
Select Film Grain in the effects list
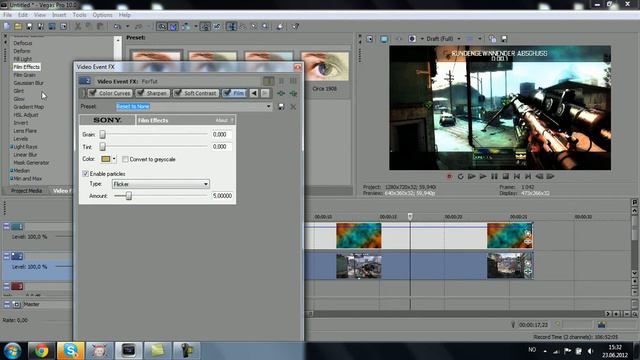(24, 75)
